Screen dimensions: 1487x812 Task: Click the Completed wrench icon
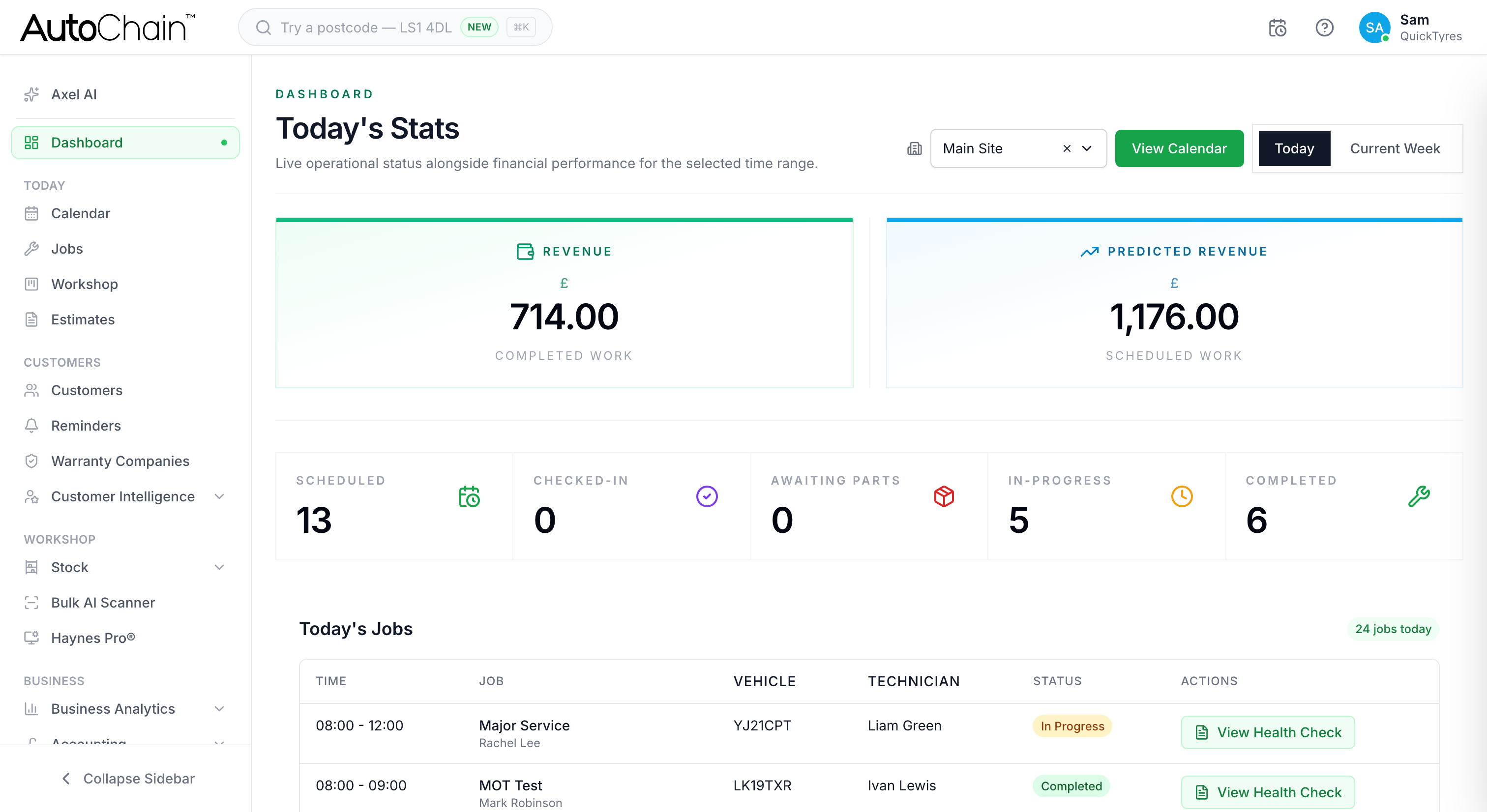coord(1419,496)
